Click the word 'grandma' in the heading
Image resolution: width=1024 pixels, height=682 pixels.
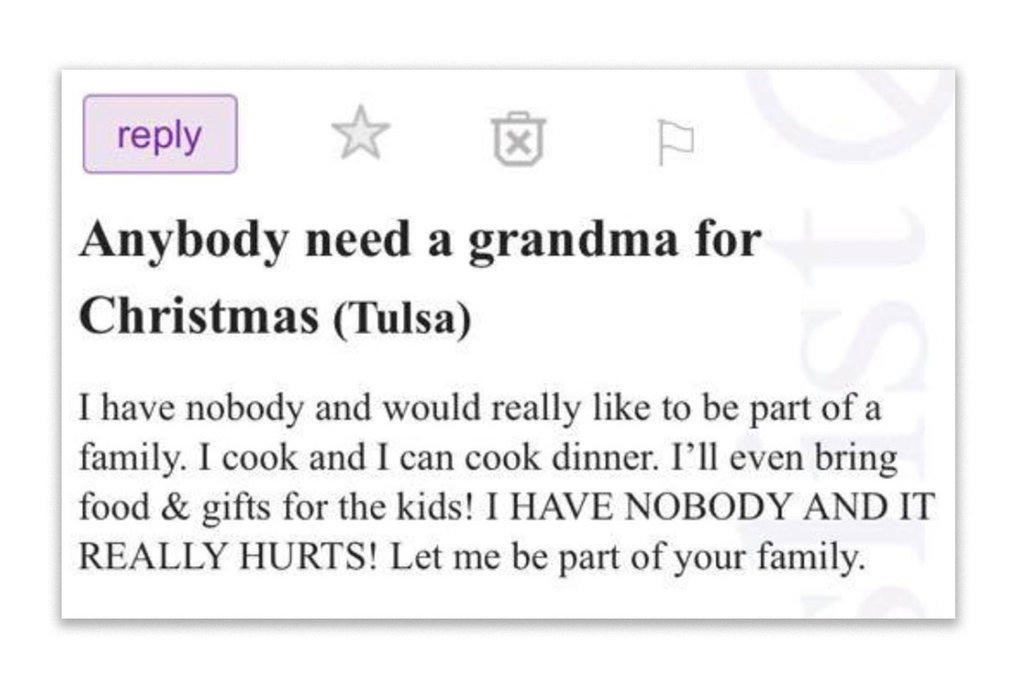tap(565, 242)
